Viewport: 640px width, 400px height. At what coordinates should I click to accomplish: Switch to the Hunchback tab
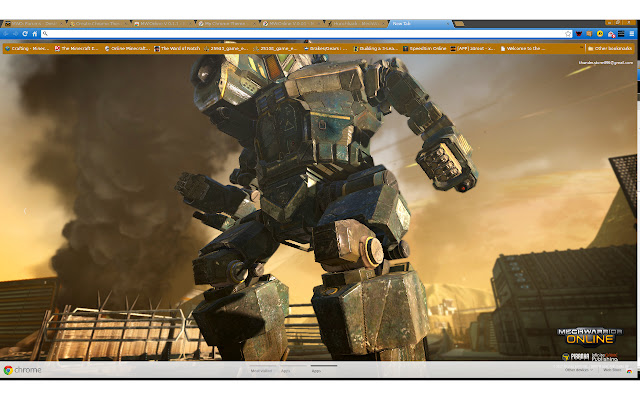pos(357,24)
